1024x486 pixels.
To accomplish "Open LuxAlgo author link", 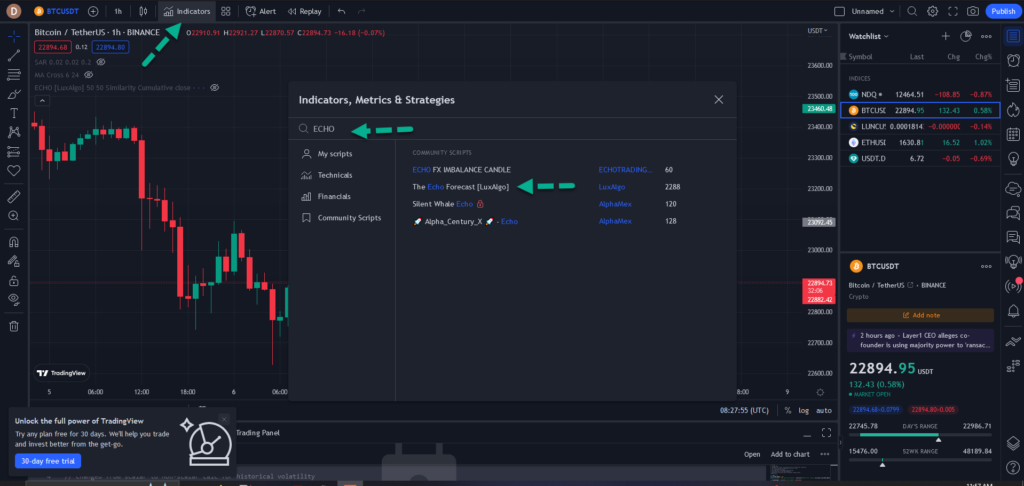I will 611,187.
